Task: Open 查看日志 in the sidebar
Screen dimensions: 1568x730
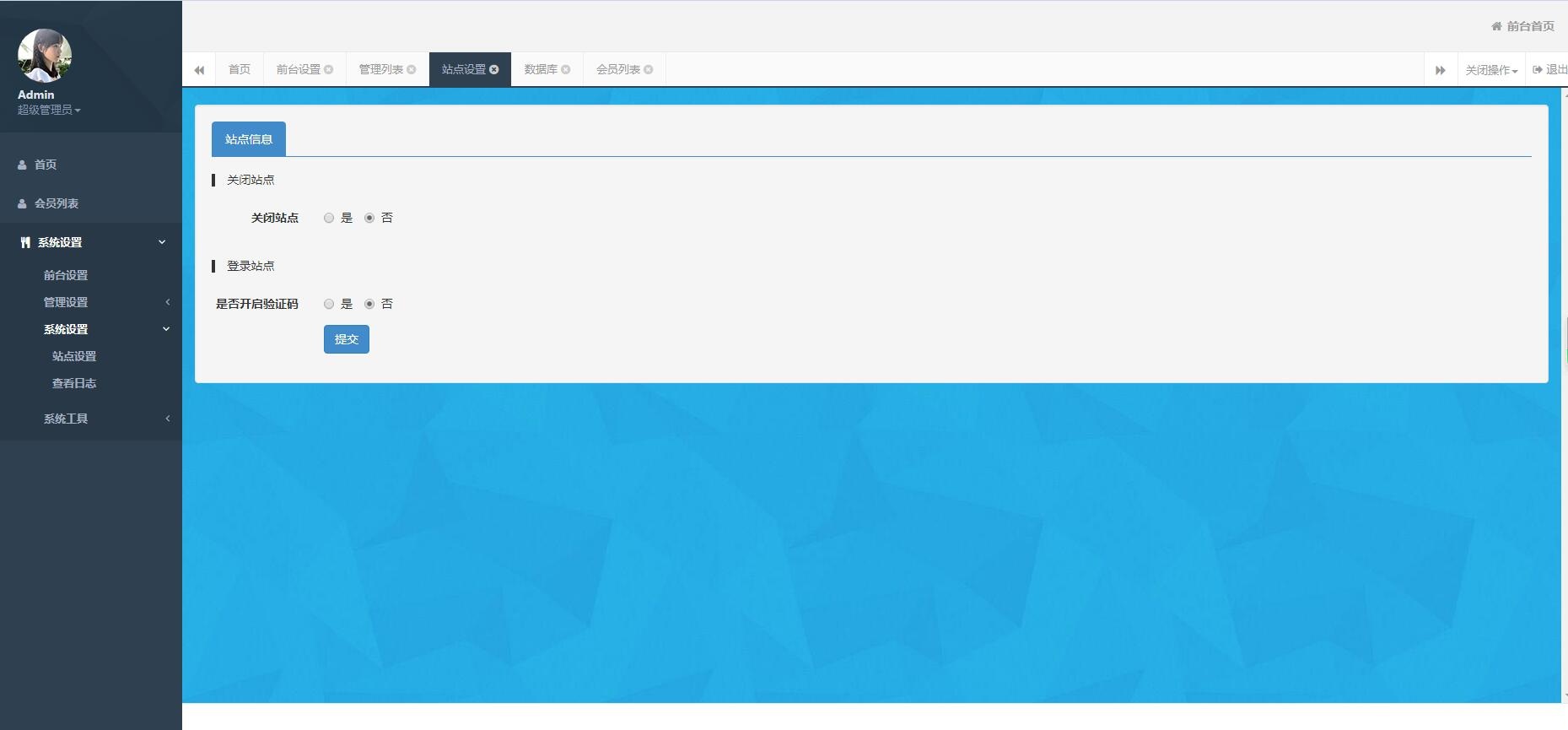Action: click(74, 383)
